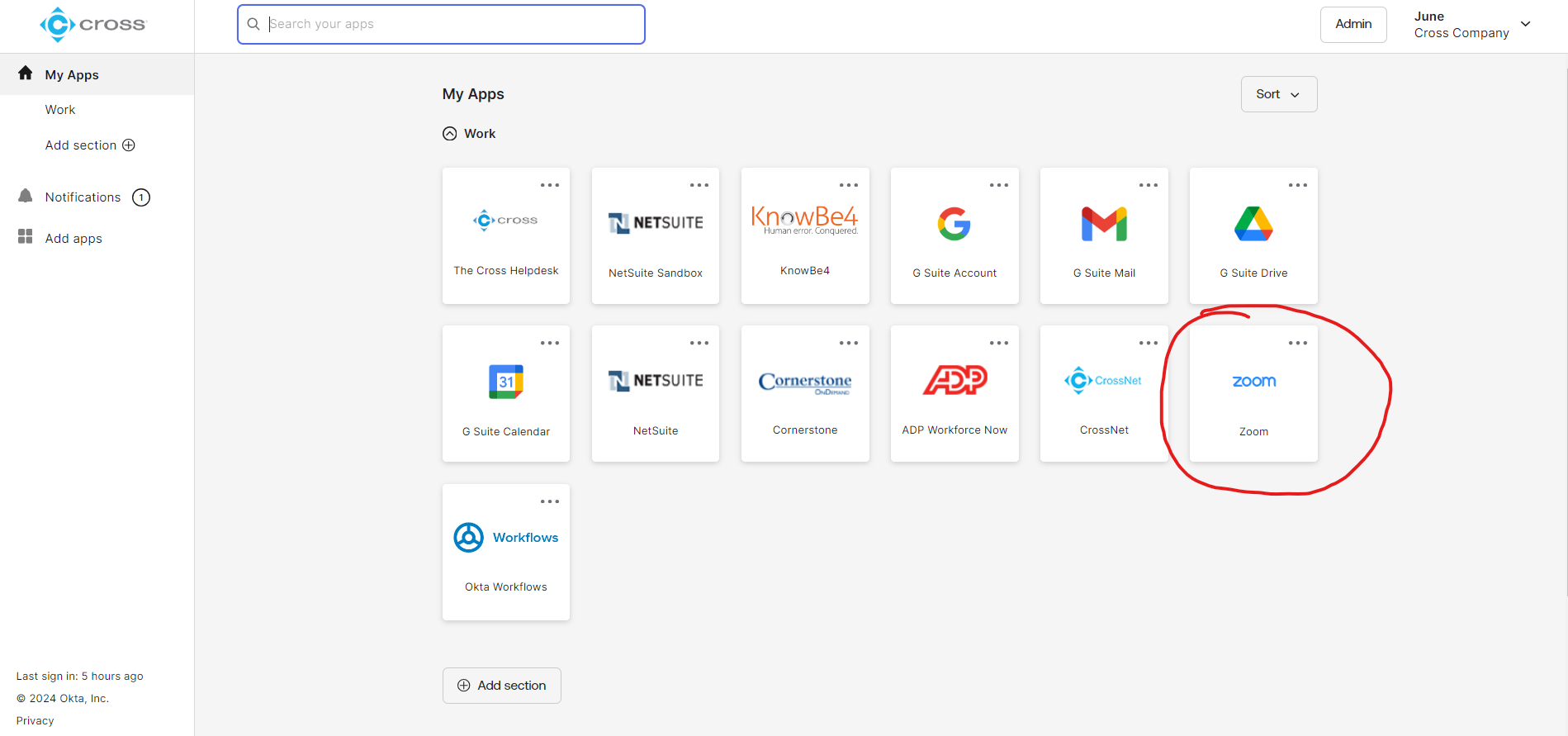
Task: Click the Cross company logo in sidebar
Action: pos(92,25)
